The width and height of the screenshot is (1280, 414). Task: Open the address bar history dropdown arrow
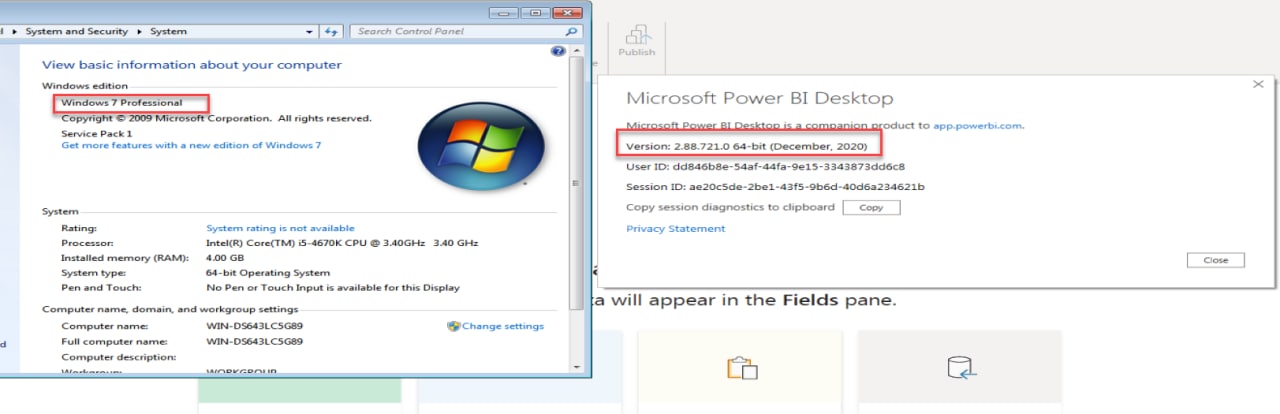311,32
